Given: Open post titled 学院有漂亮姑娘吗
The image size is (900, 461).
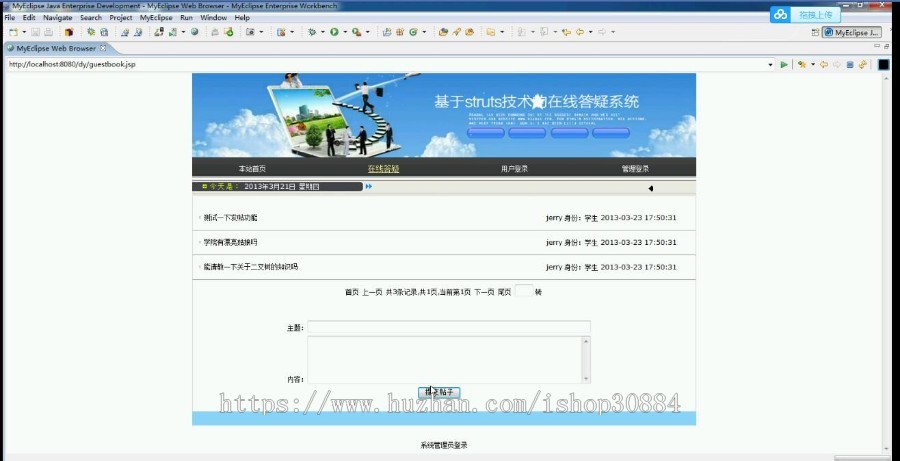Looking at the screenshot, I should coord(230,242).
